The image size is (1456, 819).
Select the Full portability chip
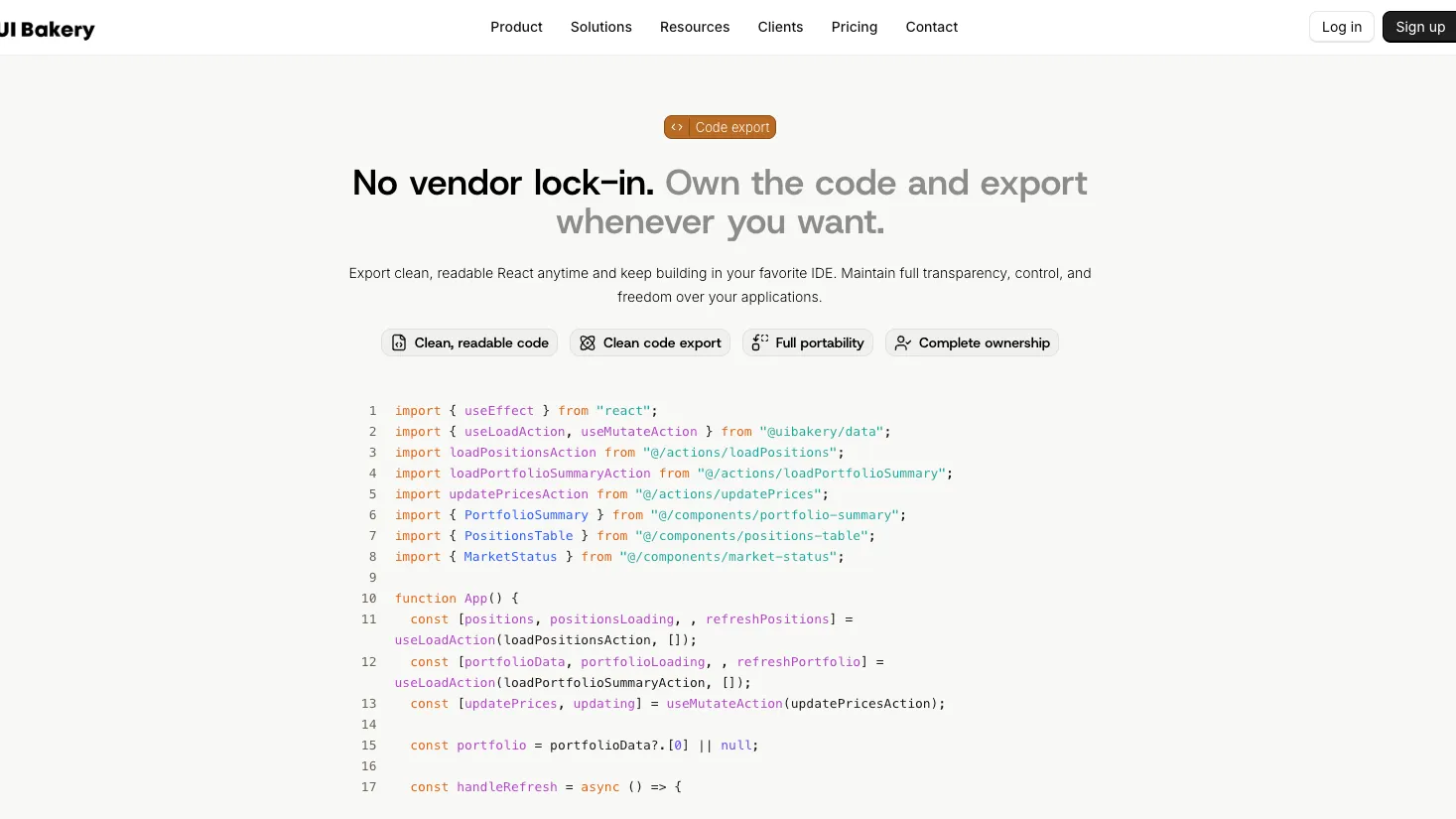[808, 342]
